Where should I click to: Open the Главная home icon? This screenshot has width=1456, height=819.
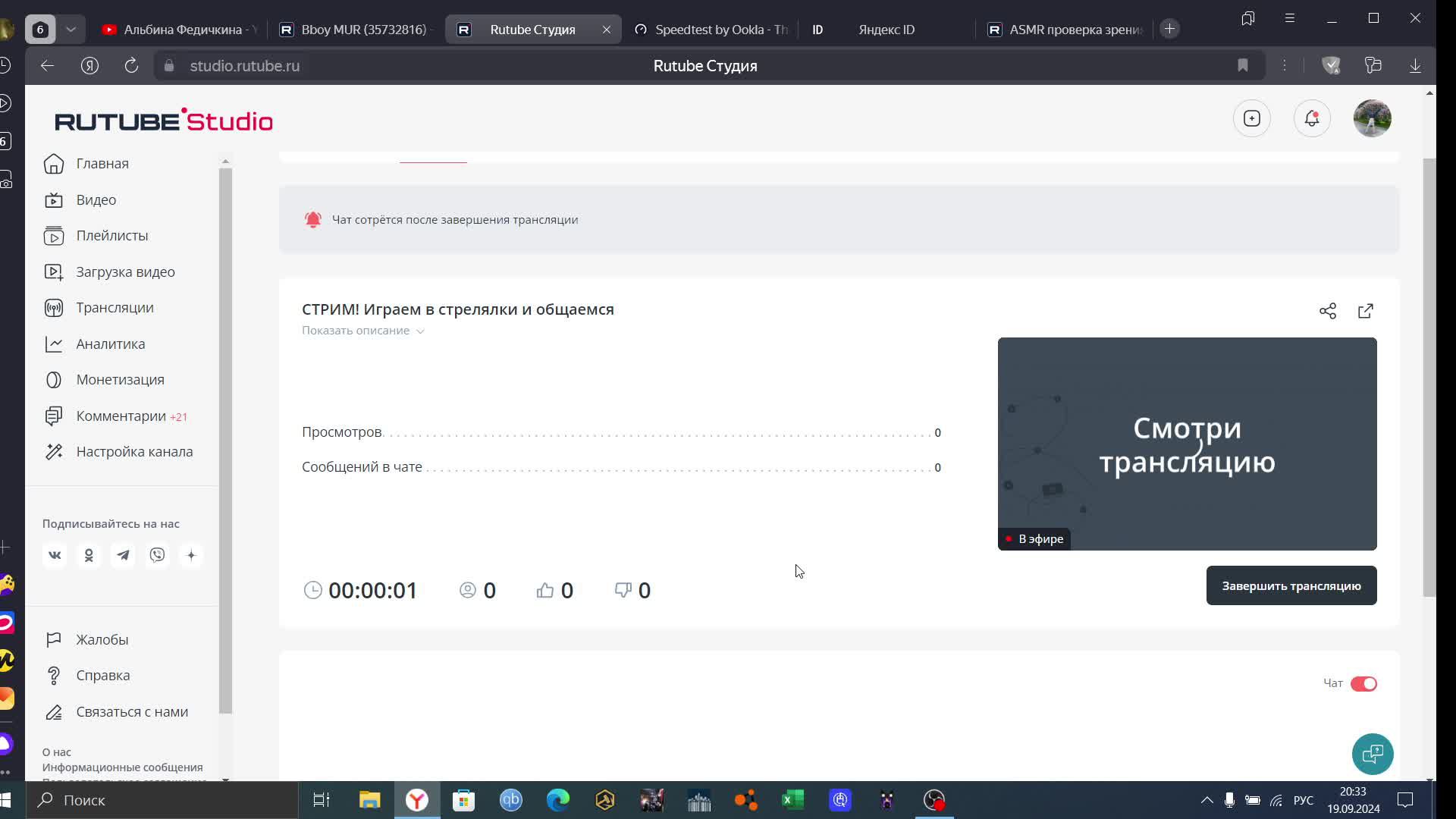(53, 164)
